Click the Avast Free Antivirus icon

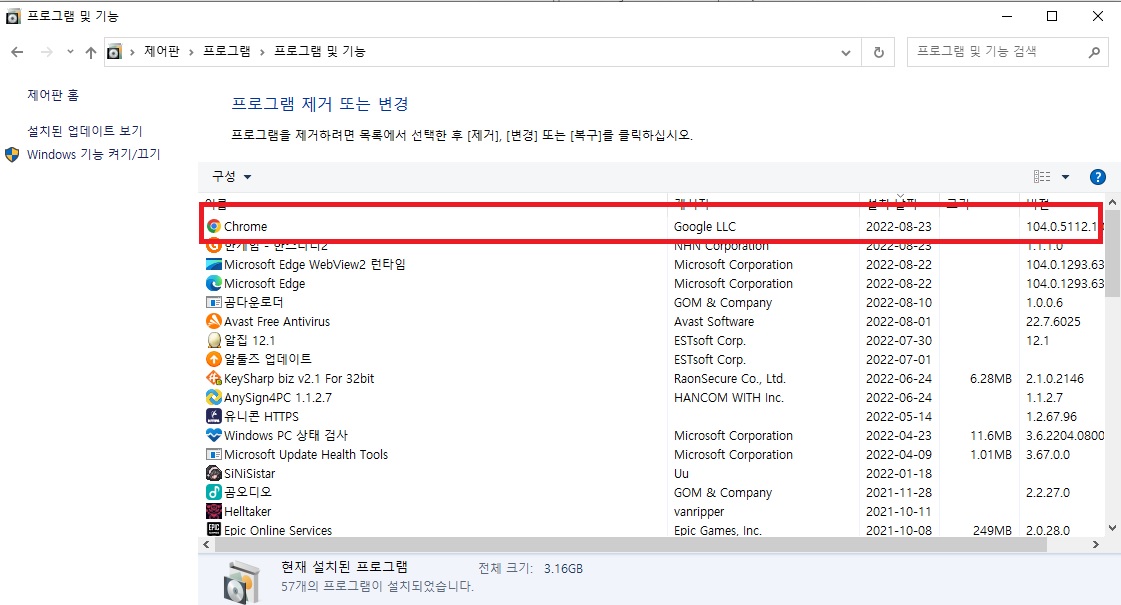point(213,321)
